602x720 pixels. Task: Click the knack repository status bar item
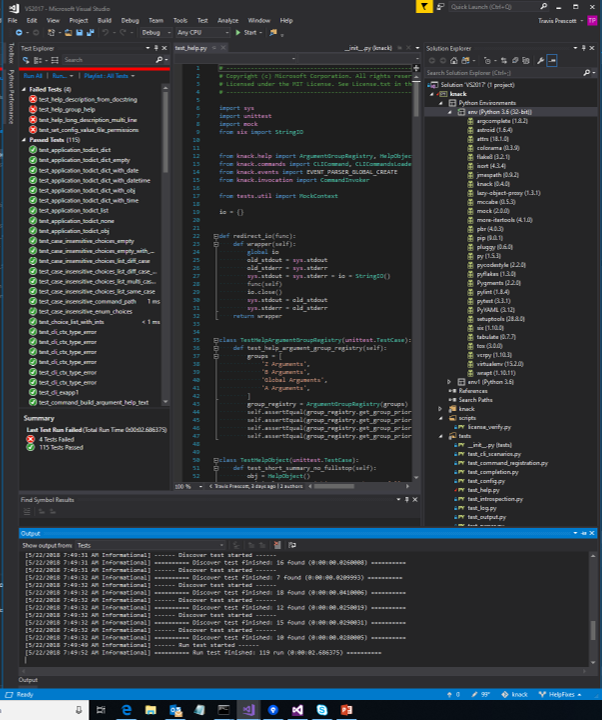tap(514, 695)
